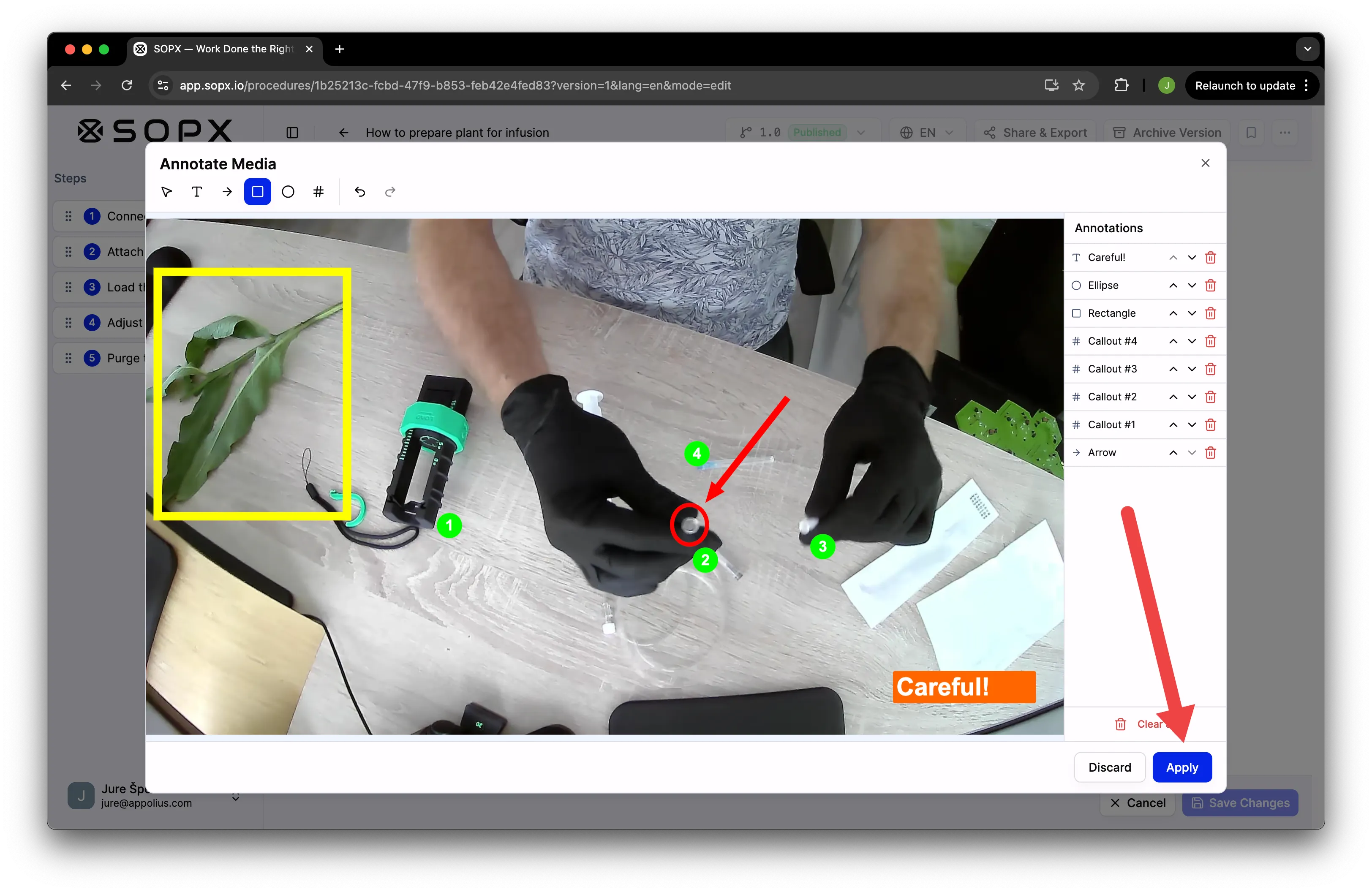Move Callout #3 annotation down
Image resolution: width=1372 pixels, height=892 pixels.
(x=1192, y=369)
